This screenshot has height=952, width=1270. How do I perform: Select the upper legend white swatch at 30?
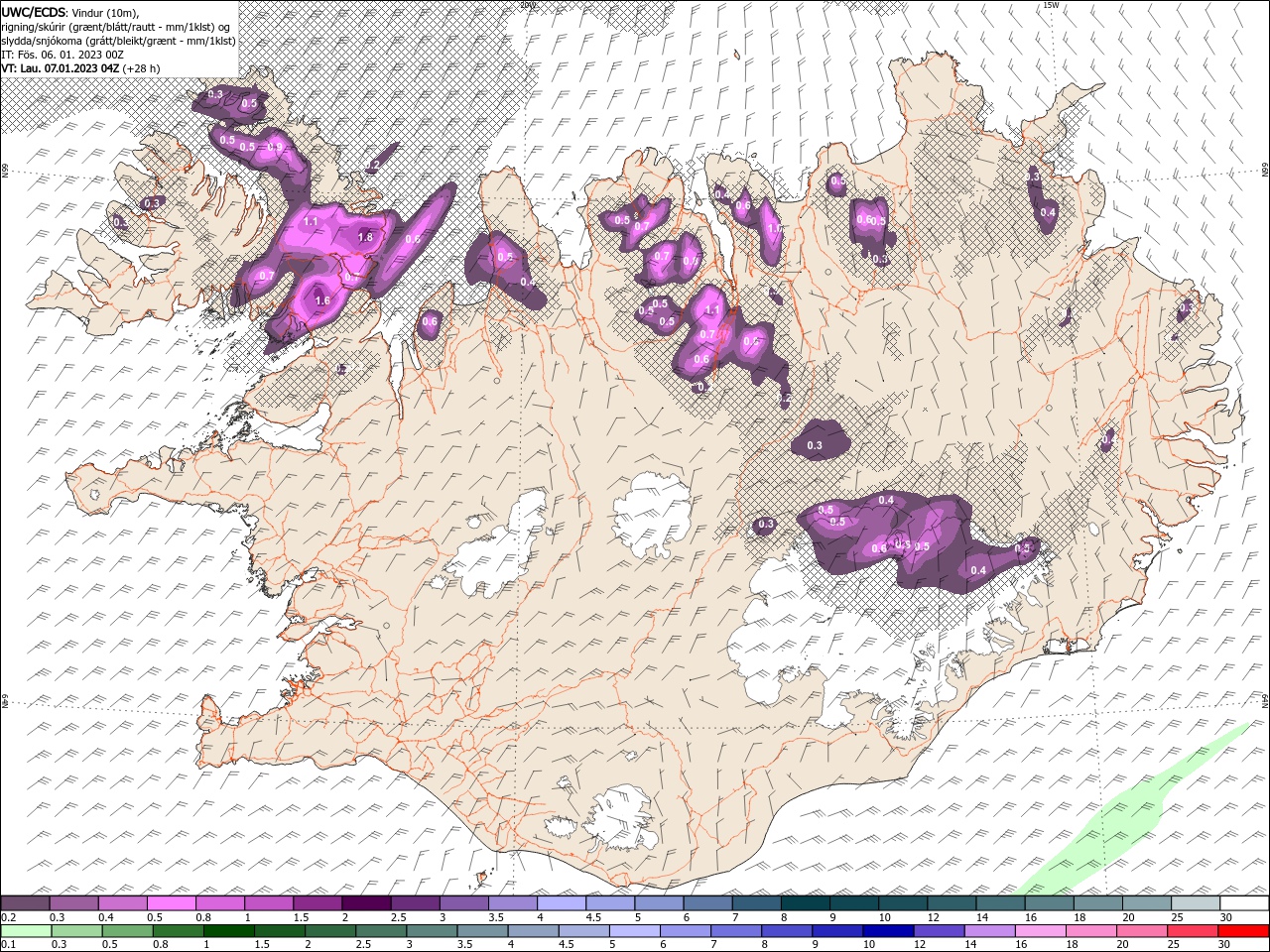[x=1244, y=903]
